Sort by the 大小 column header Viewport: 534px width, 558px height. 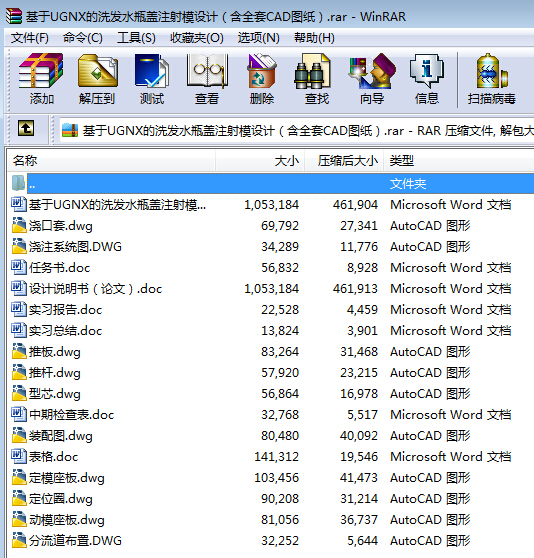[260, 161]
